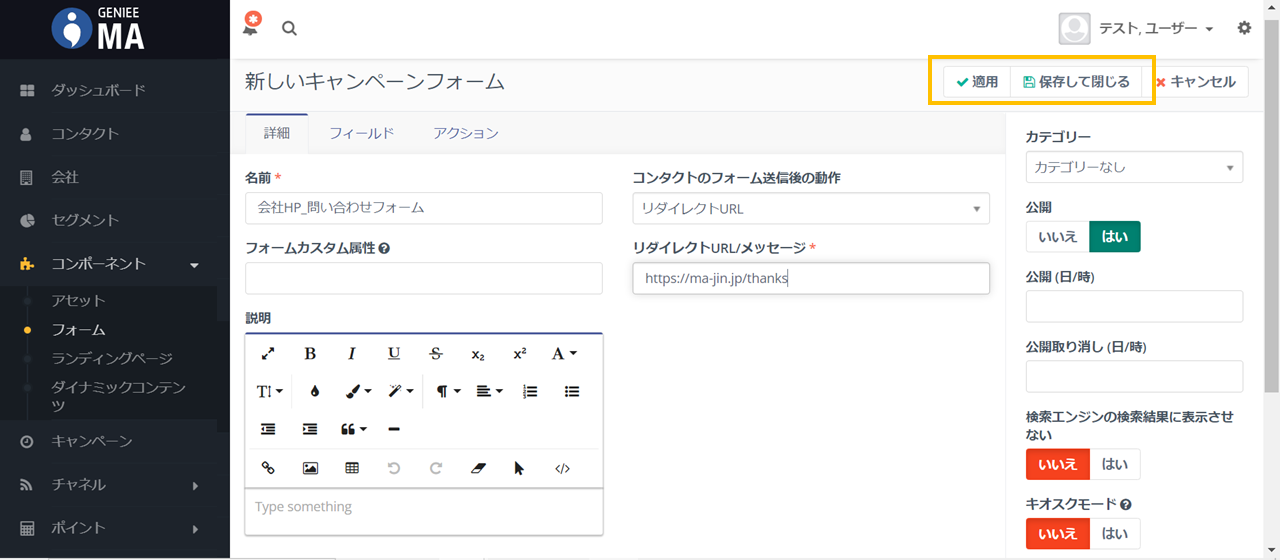
Task: Insert an image in the editor
Action: pos(310,468)
